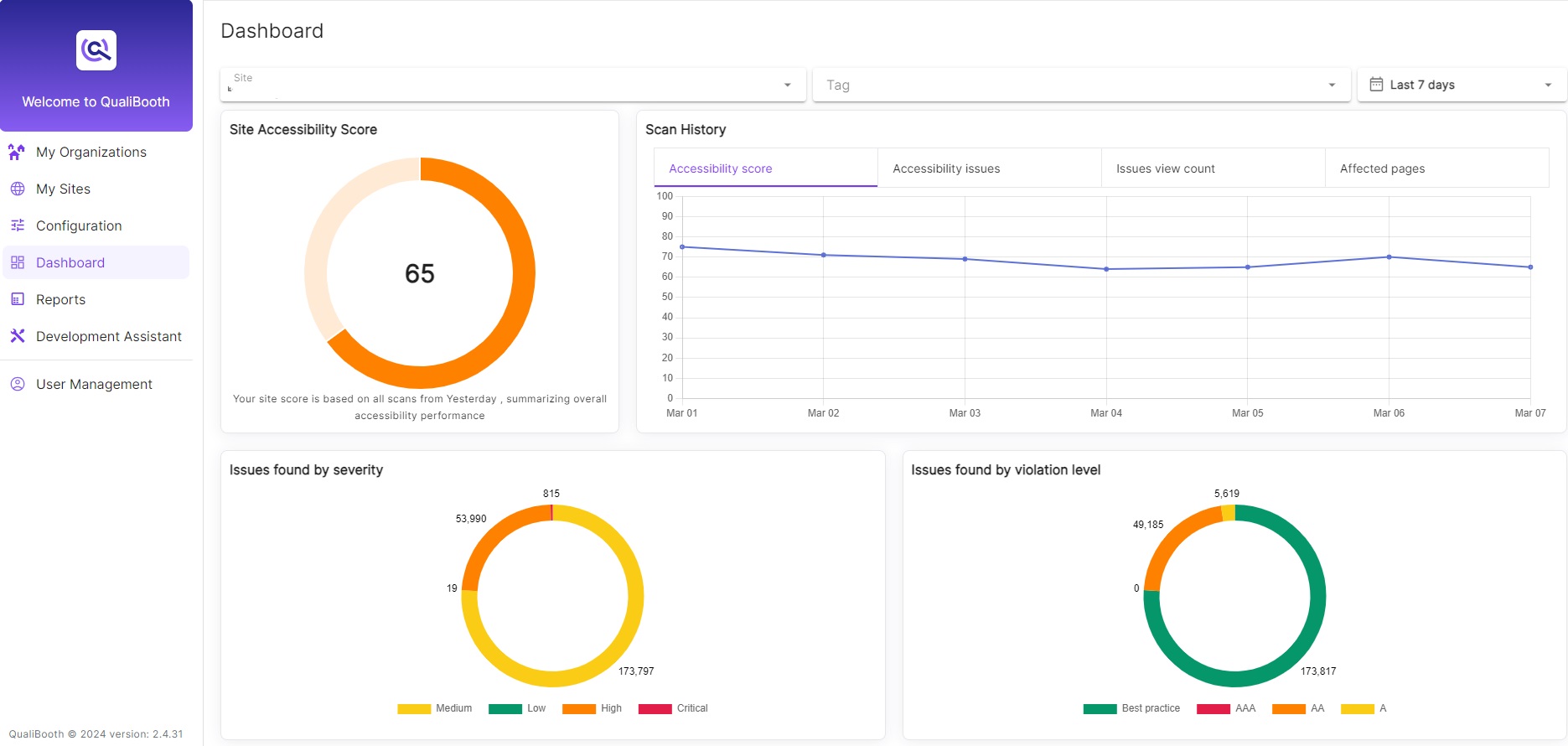Open the Site dropdown

point(513,85)
